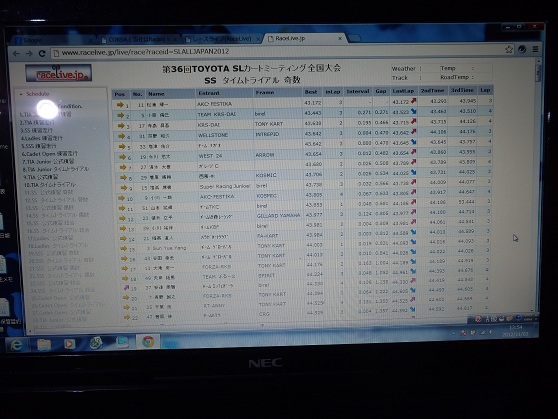Screen dimensions: 558x419
Task: Click the GILLARD YAMAHA frame cell
Action: (x=278, y=215)
